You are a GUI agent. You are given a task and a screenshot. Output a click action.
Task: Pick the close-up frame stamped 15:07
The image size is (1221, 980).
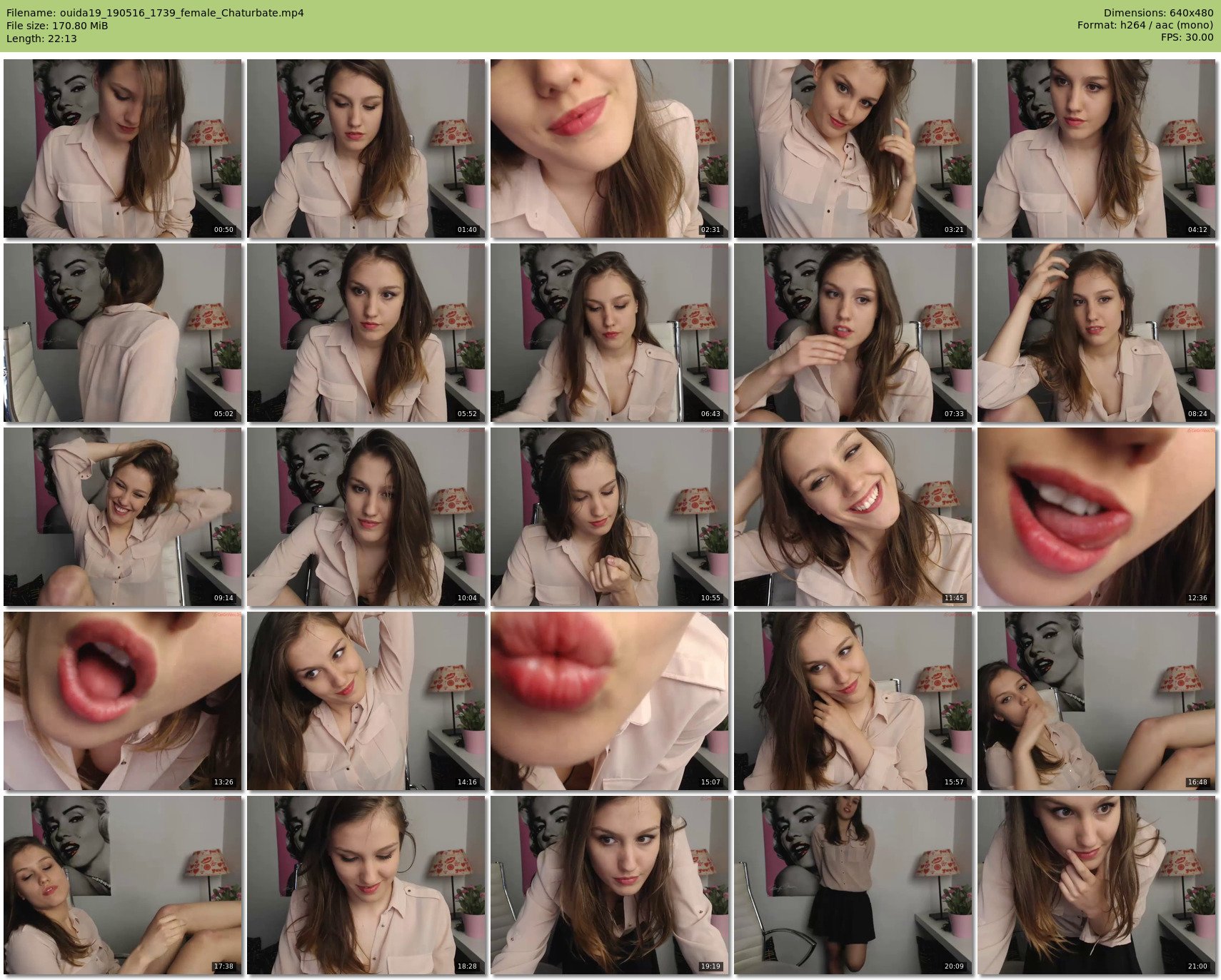(x=610, y=701)
